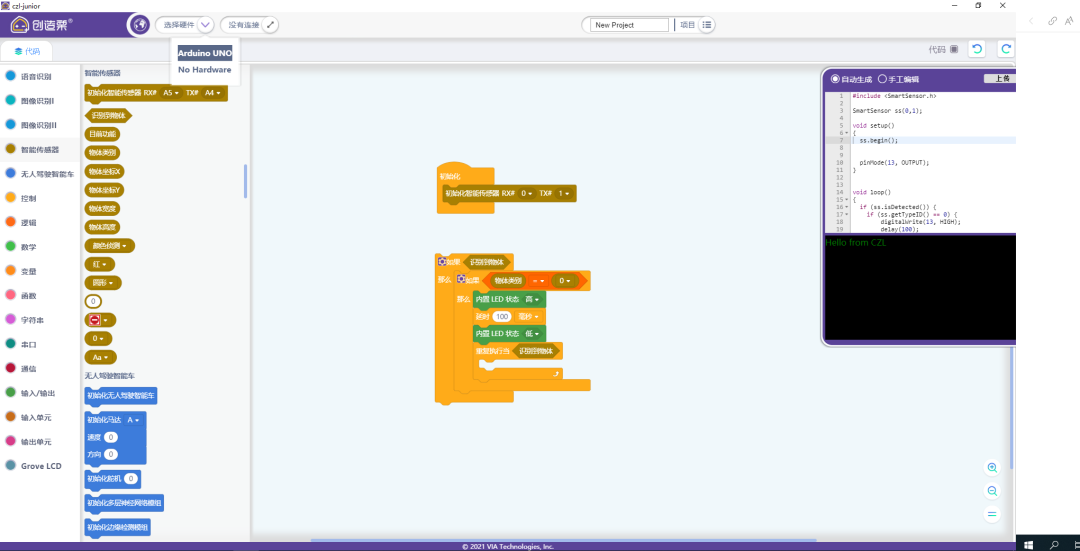Choose Arduino UNO from hardware list
The image size is (1080, 551).
[205, 53]
